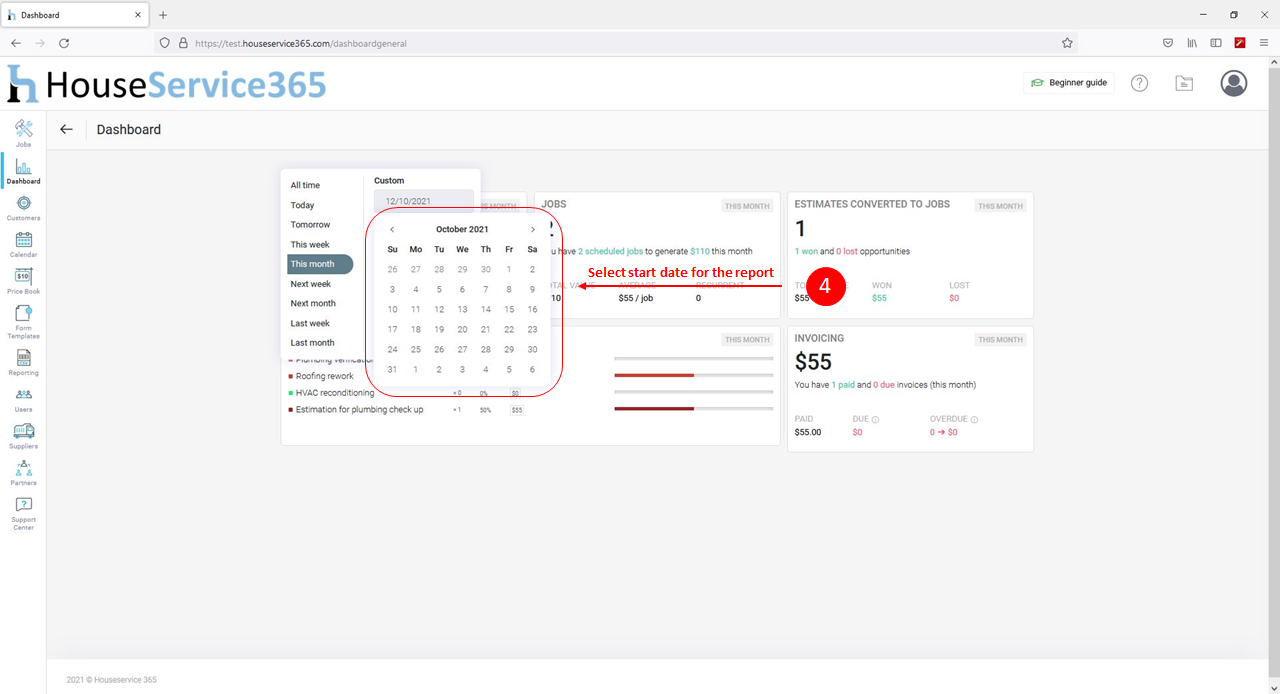1280x694 pixels.
Task: Open a new browser tab
Action: [x=163, y=15]
